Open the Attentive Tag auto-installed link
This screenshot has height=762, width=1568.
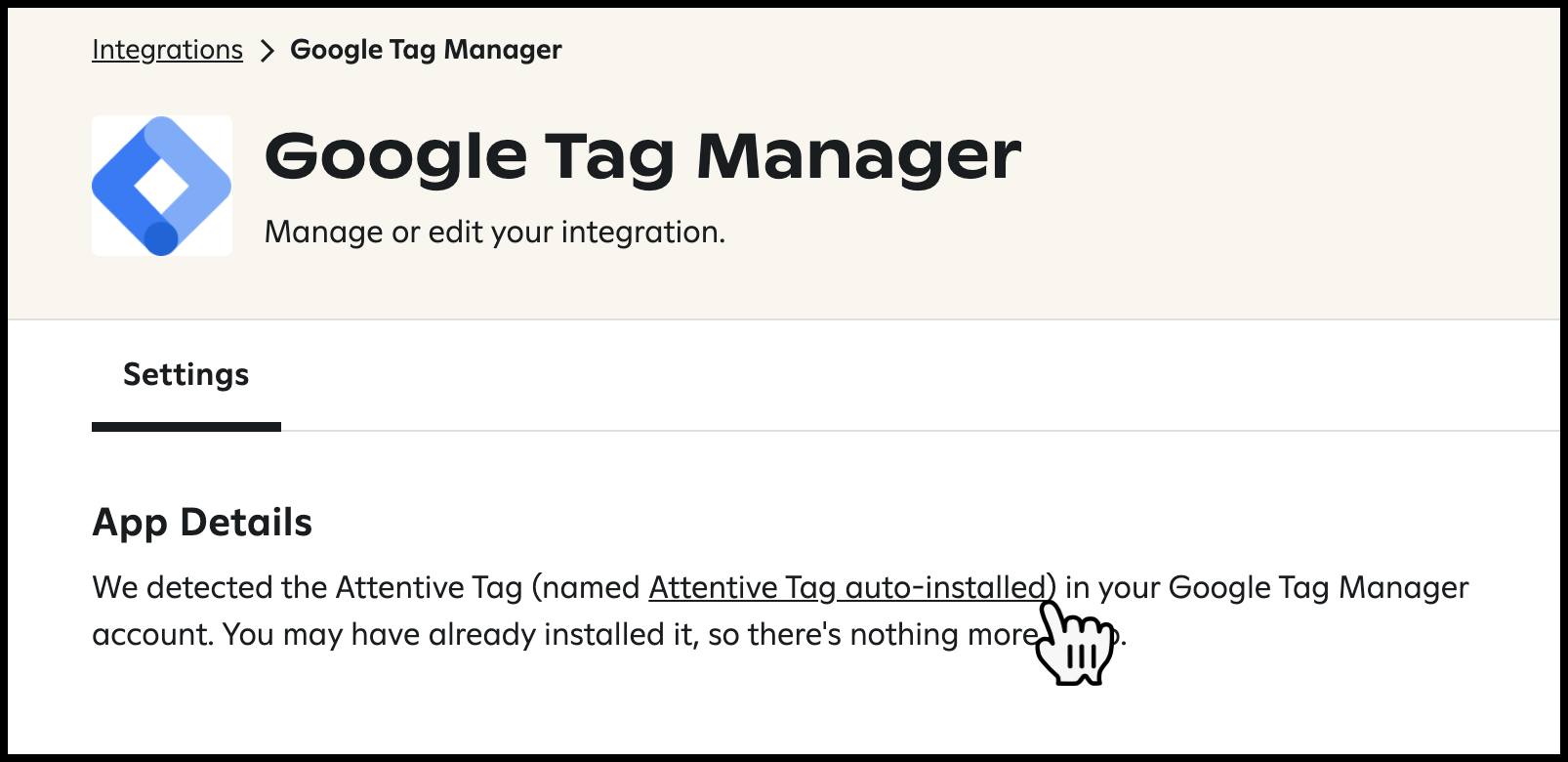847,588
